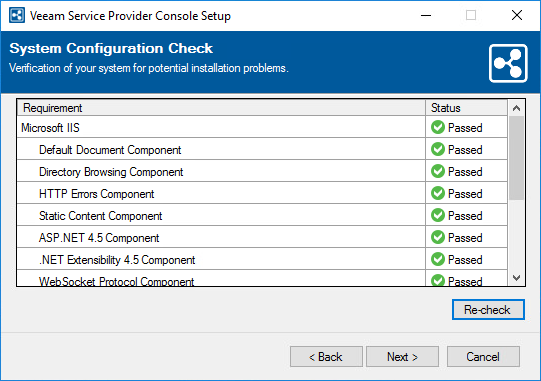Click the verification description subtitle text
Screen dimensions: 541x381
[149, 68]
